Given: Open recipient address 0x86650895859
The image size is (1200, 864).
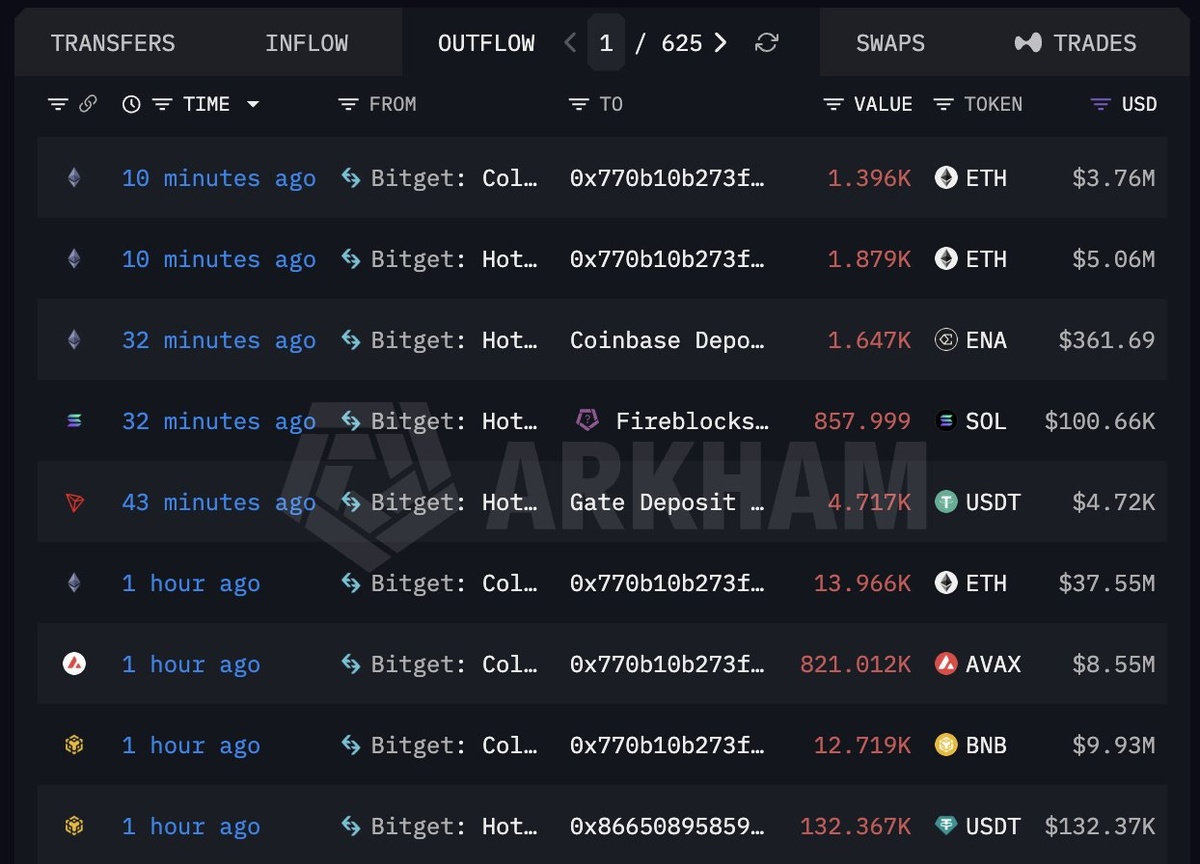Looking at the screenshot, I should 667,826.
